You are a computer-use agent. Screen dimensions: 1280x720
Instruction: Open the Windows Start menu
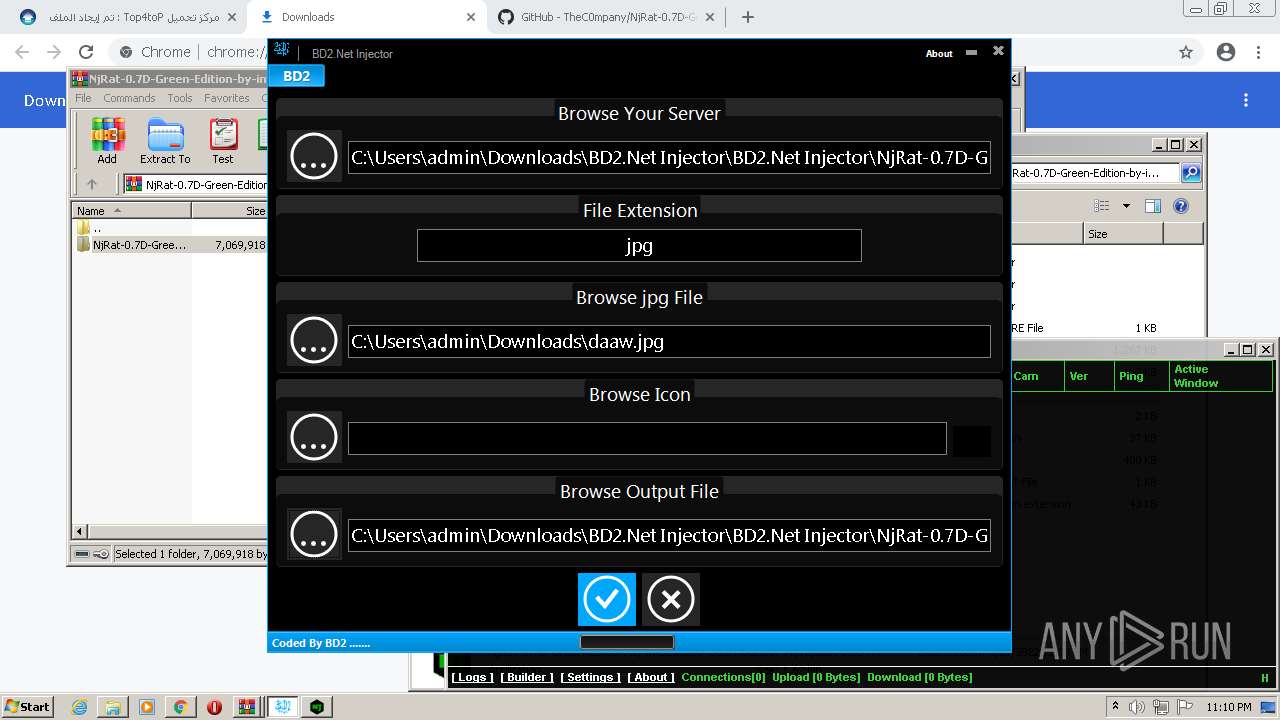[28, 706]
